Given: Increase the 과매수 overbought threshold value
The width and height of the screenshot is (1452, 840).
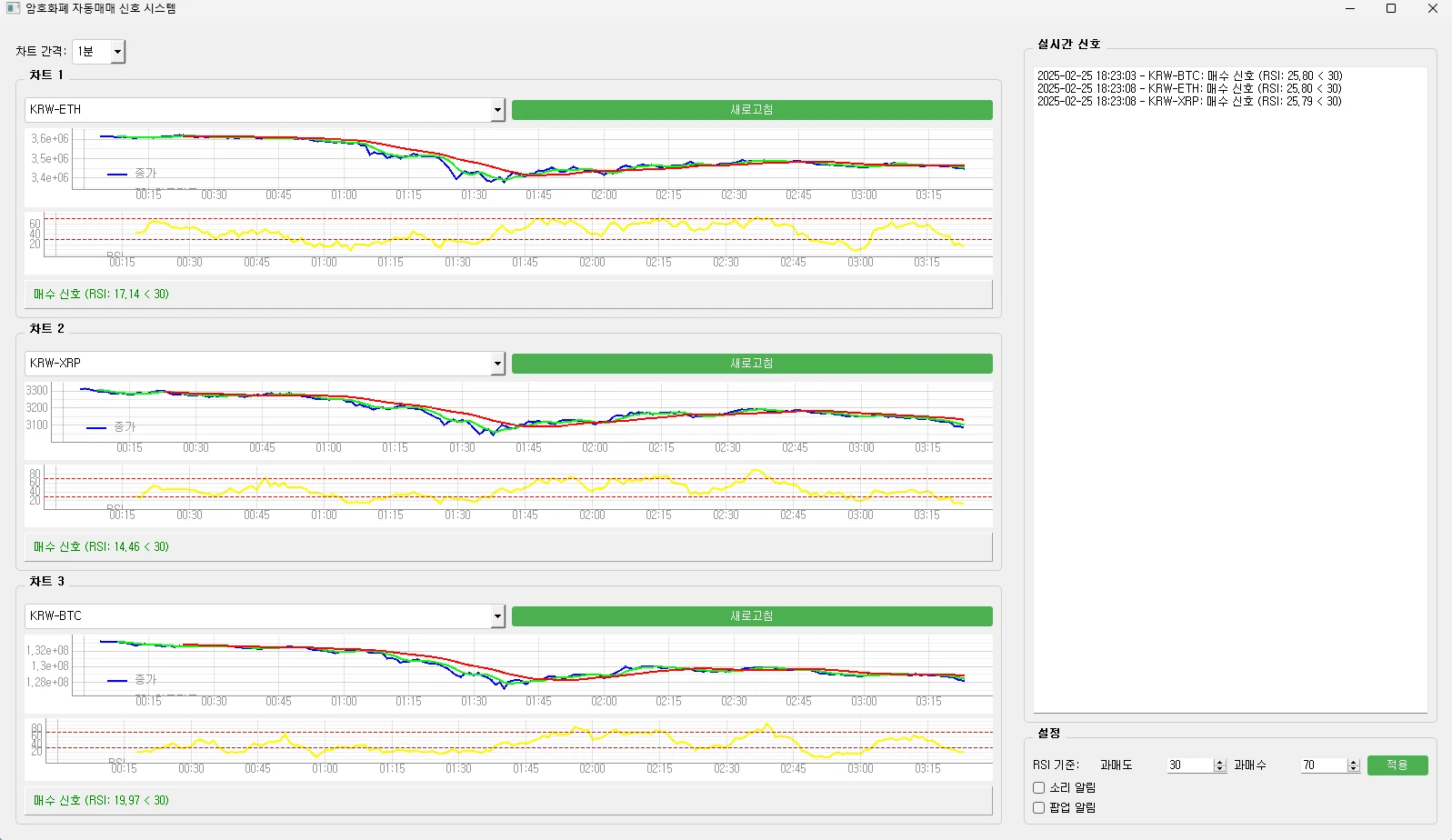Looking at the screenshot, I should point(1353,762).
